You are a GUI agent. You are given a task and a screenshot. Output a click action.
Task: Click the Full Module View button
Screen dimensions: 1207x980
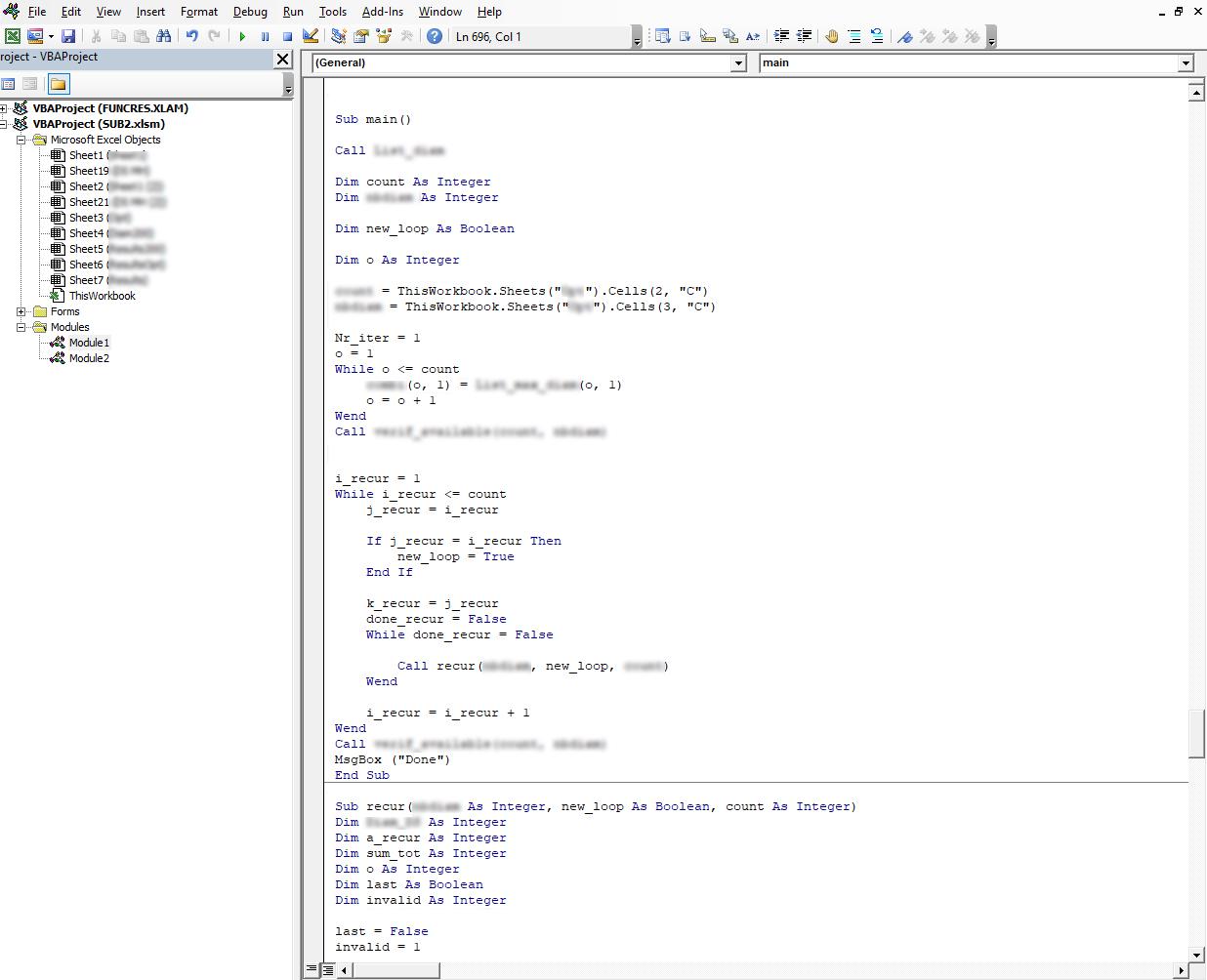click(x=328, y=970)
